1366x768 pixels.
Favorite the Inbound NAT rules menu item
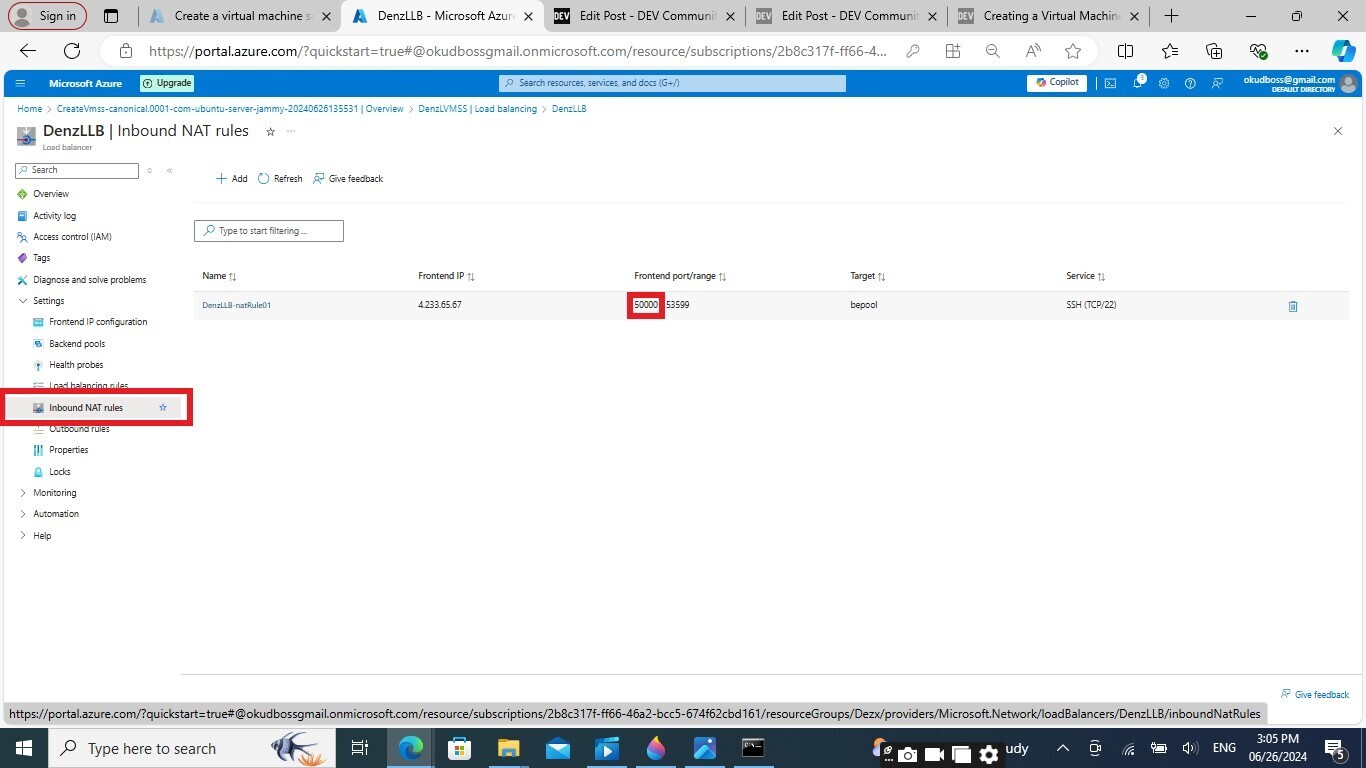(163, 407)
